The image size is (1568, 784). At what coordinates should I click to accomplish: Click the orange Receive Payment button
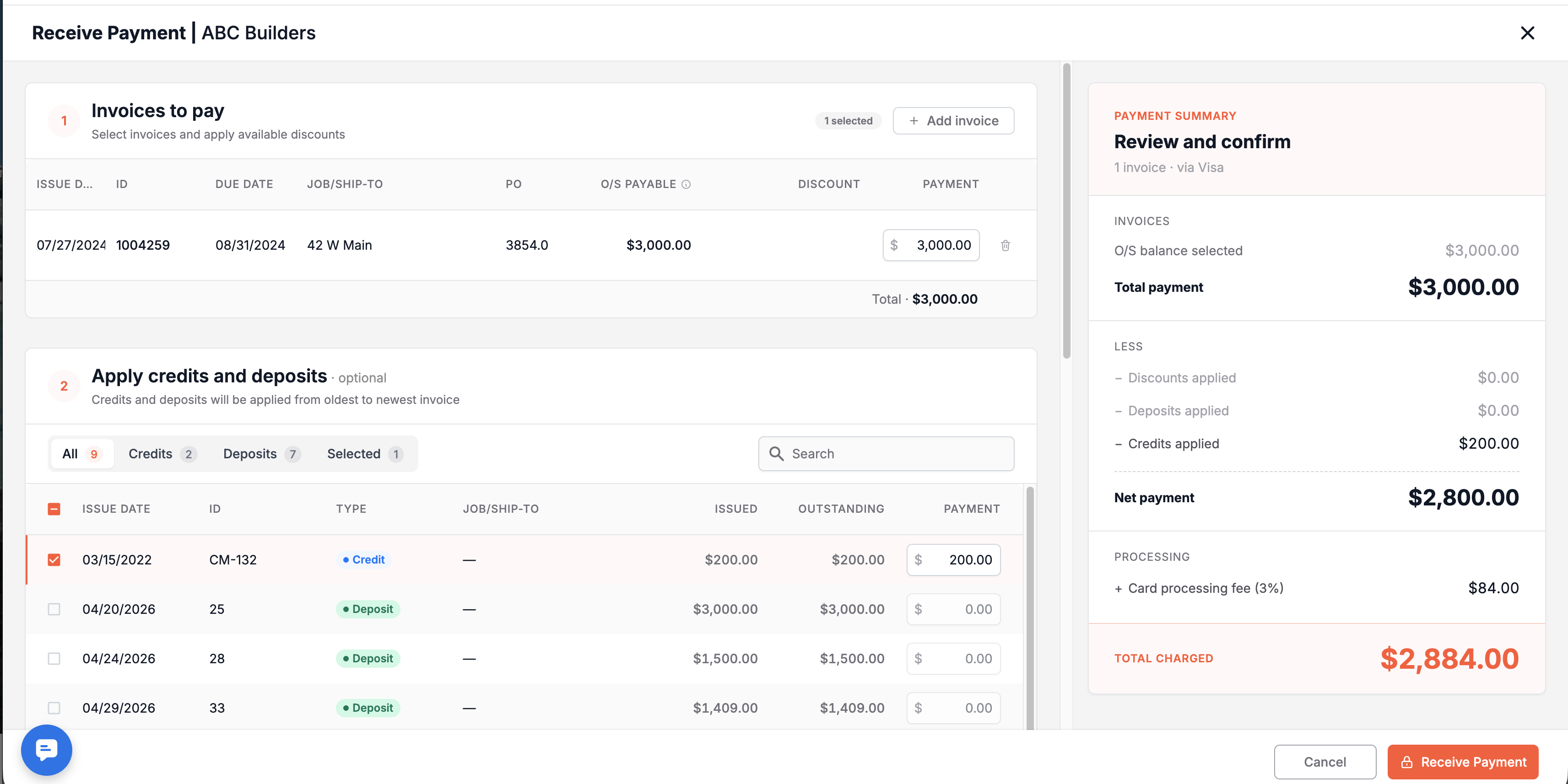click(1463, 762)
